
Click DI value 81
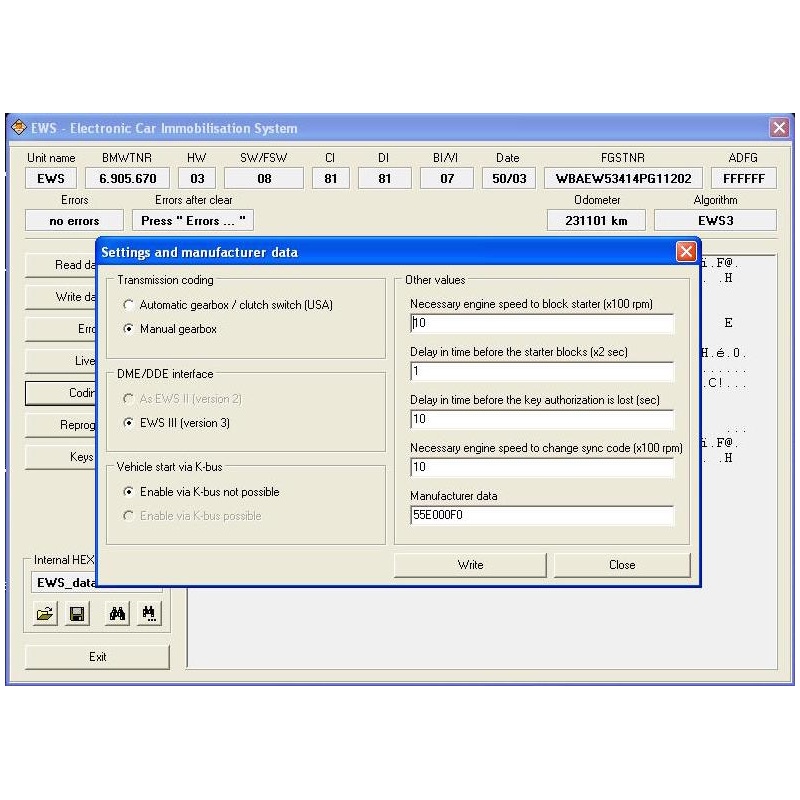385,179
